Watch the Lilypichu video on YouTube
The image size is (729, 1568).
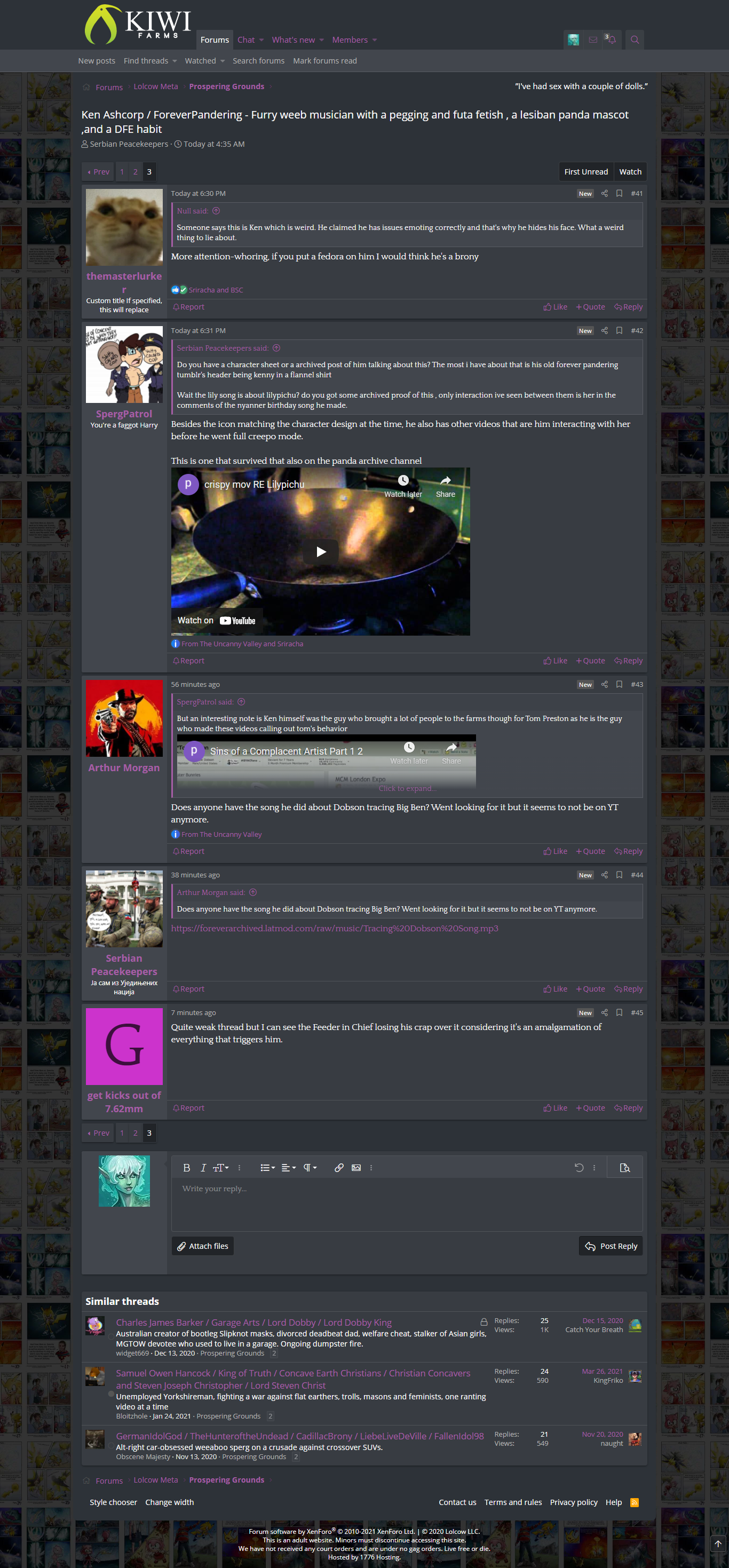pyautogui.click(x=217, y=620)
